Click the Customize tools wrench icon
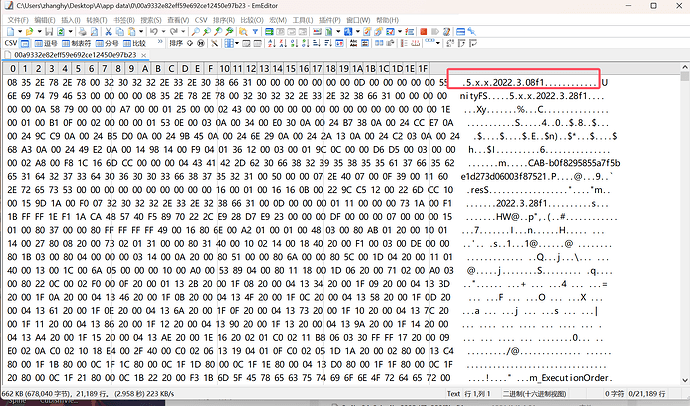 471,32
